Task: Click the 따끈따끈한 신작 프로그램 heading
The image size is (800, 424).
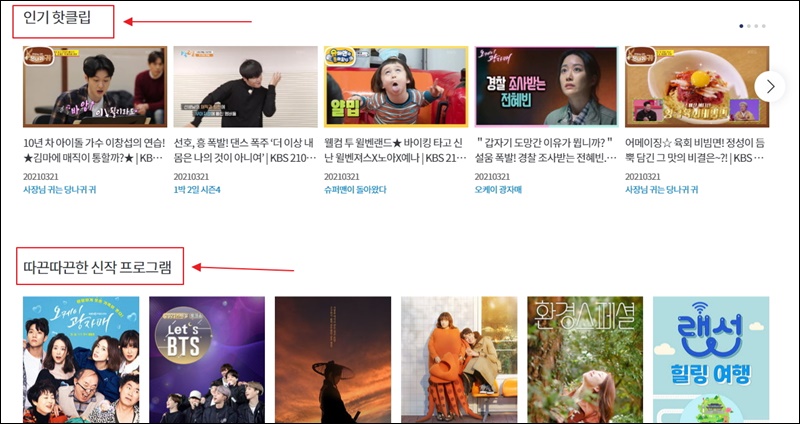Action: 97,267
